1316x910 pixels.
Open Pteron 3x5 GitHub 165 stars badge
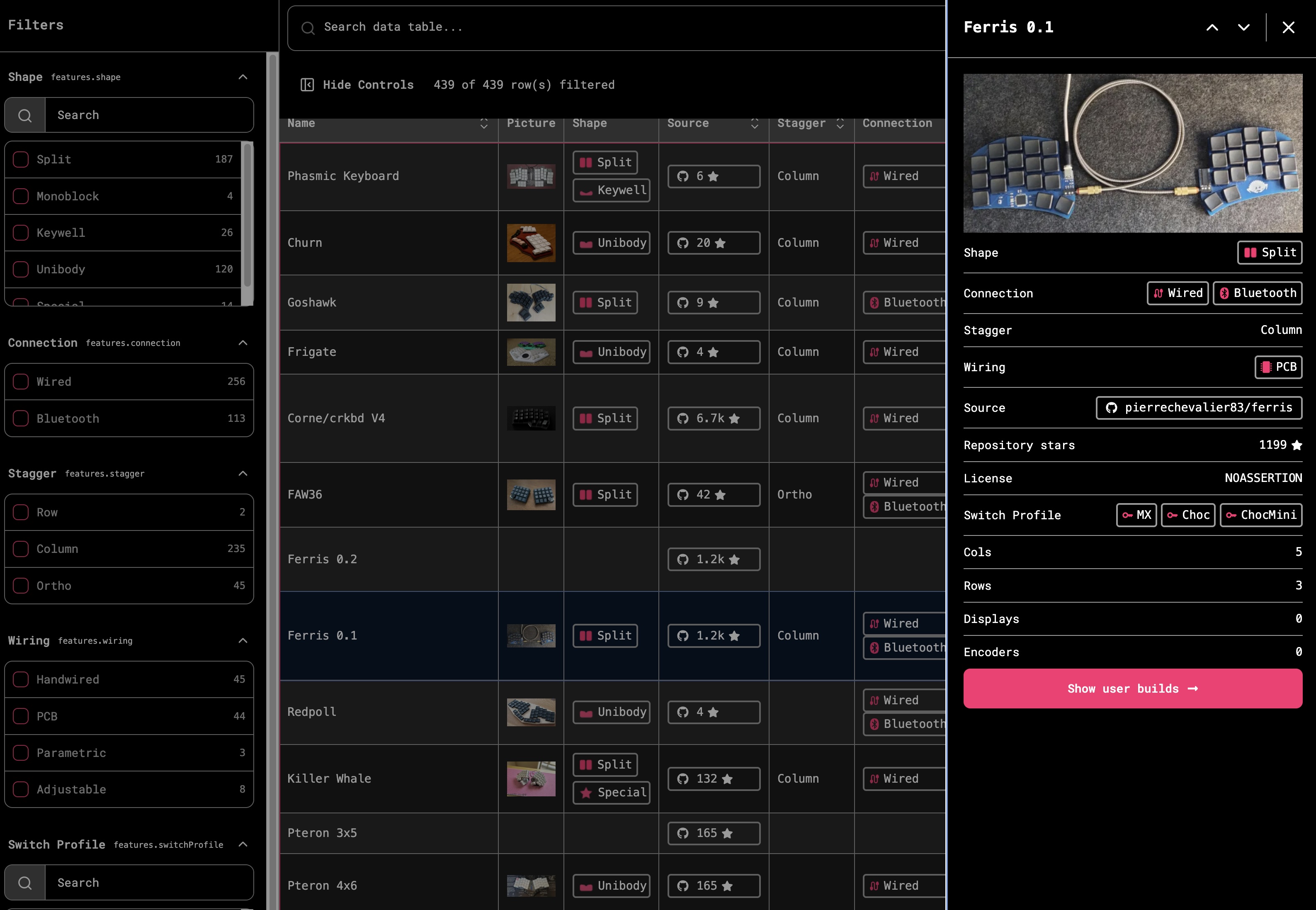click(714, 833)
